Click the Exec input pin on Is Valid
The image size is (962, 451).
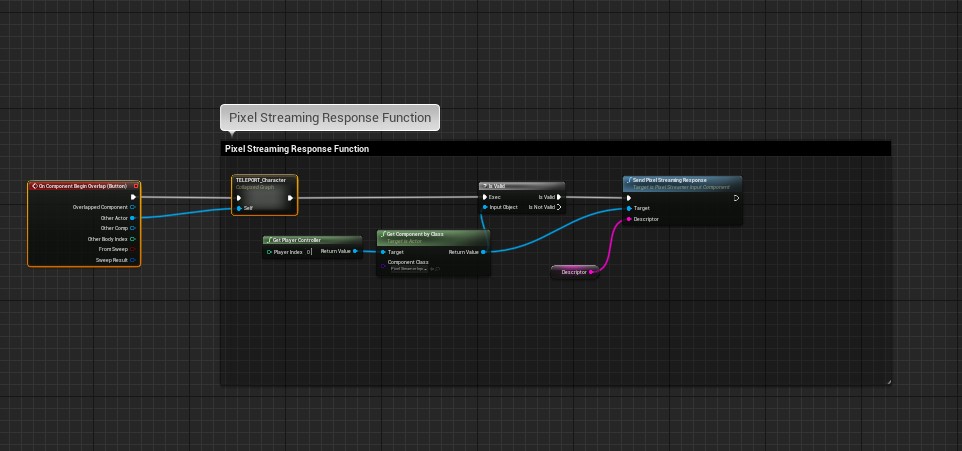point(485,197)
